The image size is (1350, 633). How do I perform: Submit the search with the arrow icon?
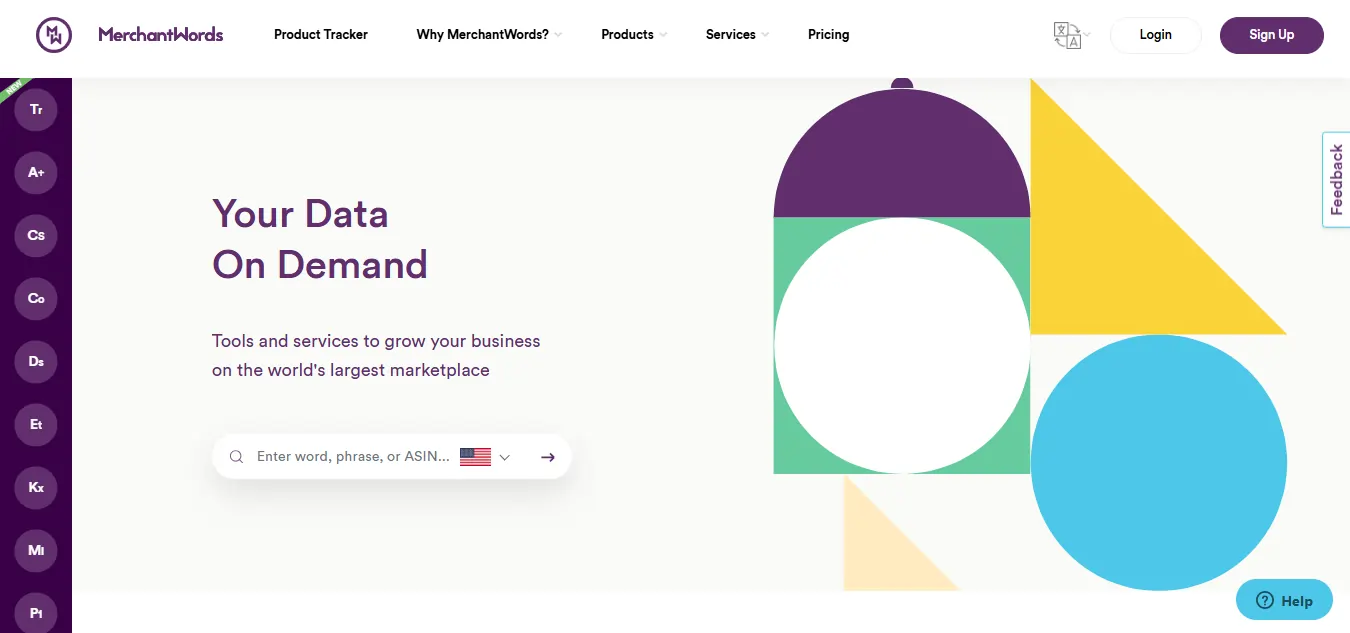pos(547,456)
